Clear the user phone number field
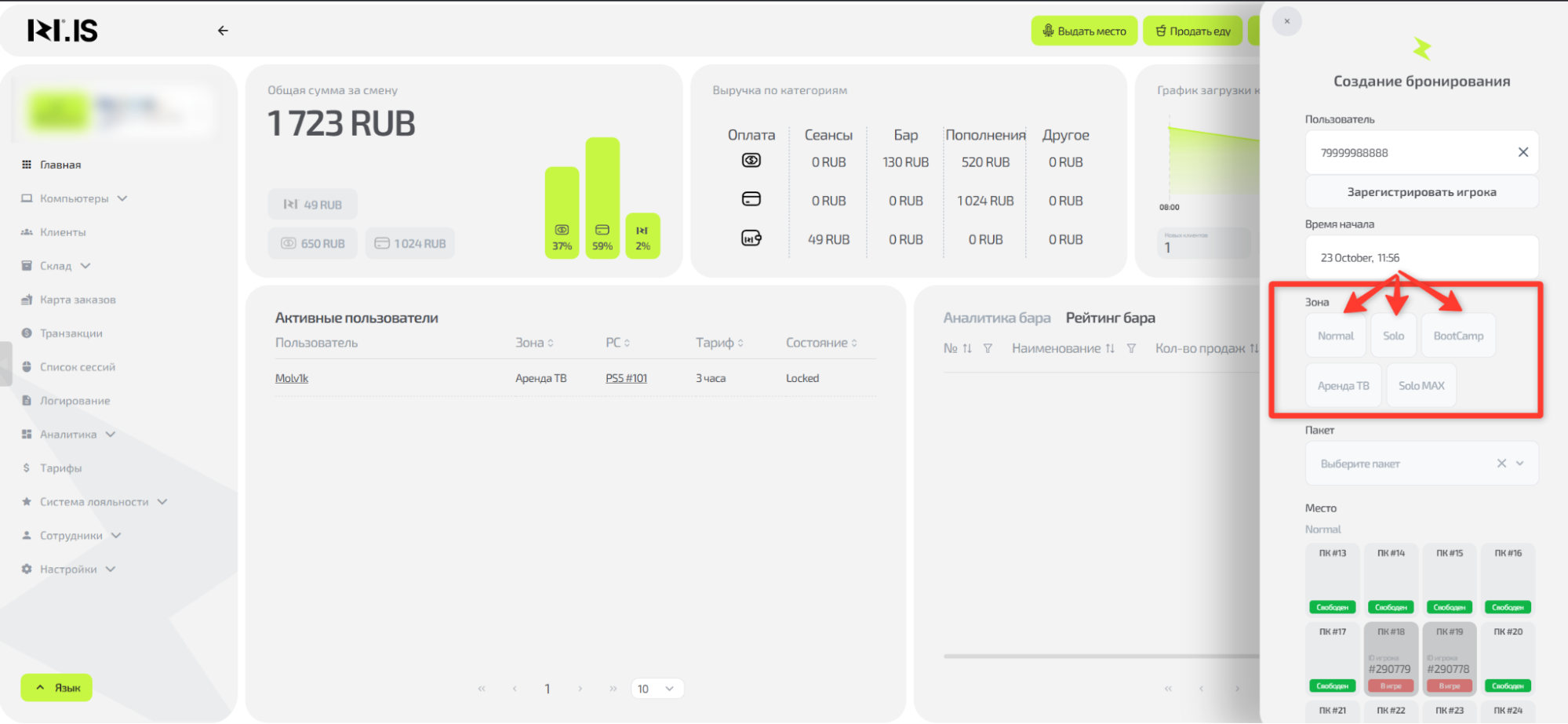Screen dimensions: 1568x724 point(1523,152)
